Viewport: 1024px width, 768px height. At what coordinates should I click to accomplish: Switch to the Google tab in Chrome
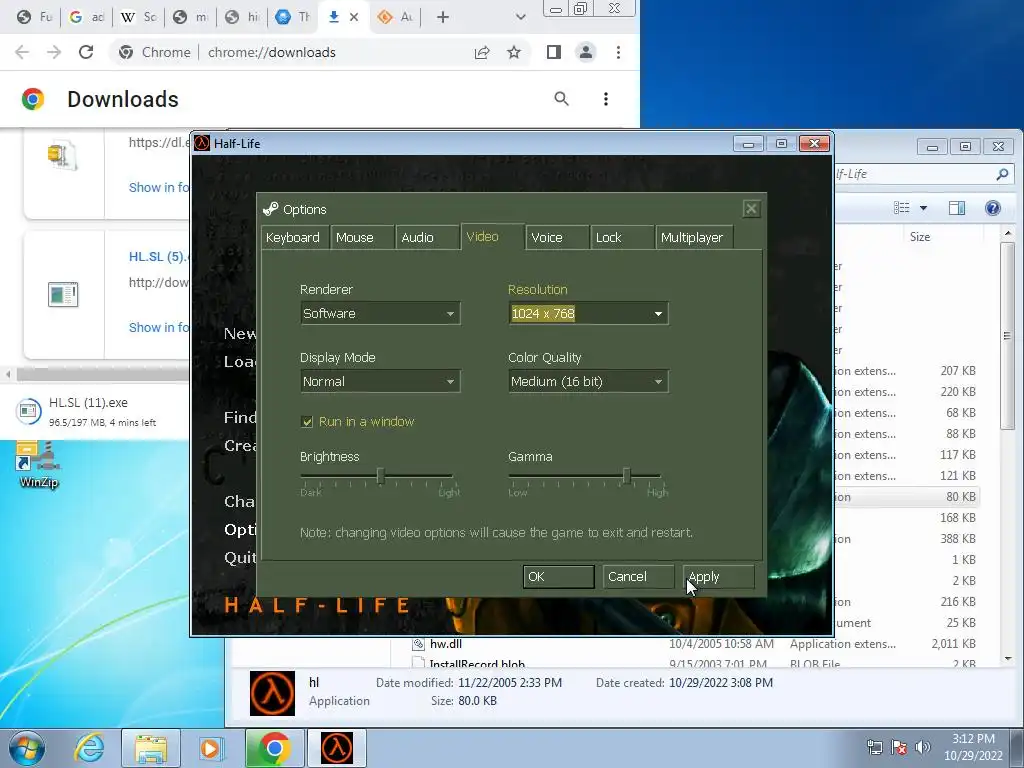[87, 17]
